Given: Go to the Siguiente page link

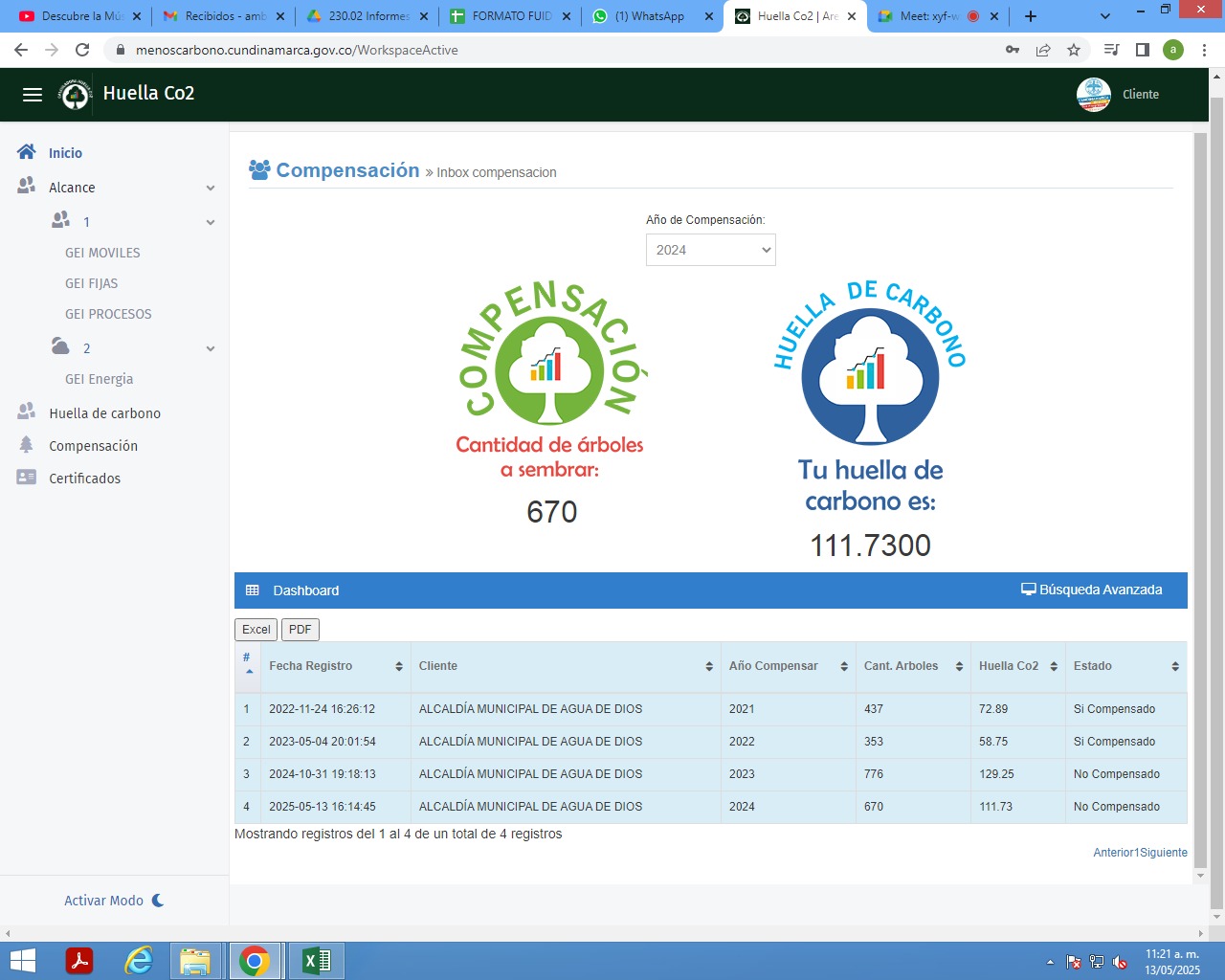Looking at the screenshot, I should (x=1164, y=853).
